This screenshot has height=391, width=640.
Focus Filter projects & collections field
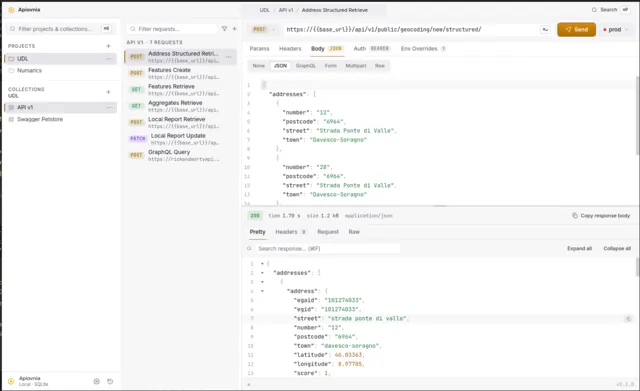60,29
